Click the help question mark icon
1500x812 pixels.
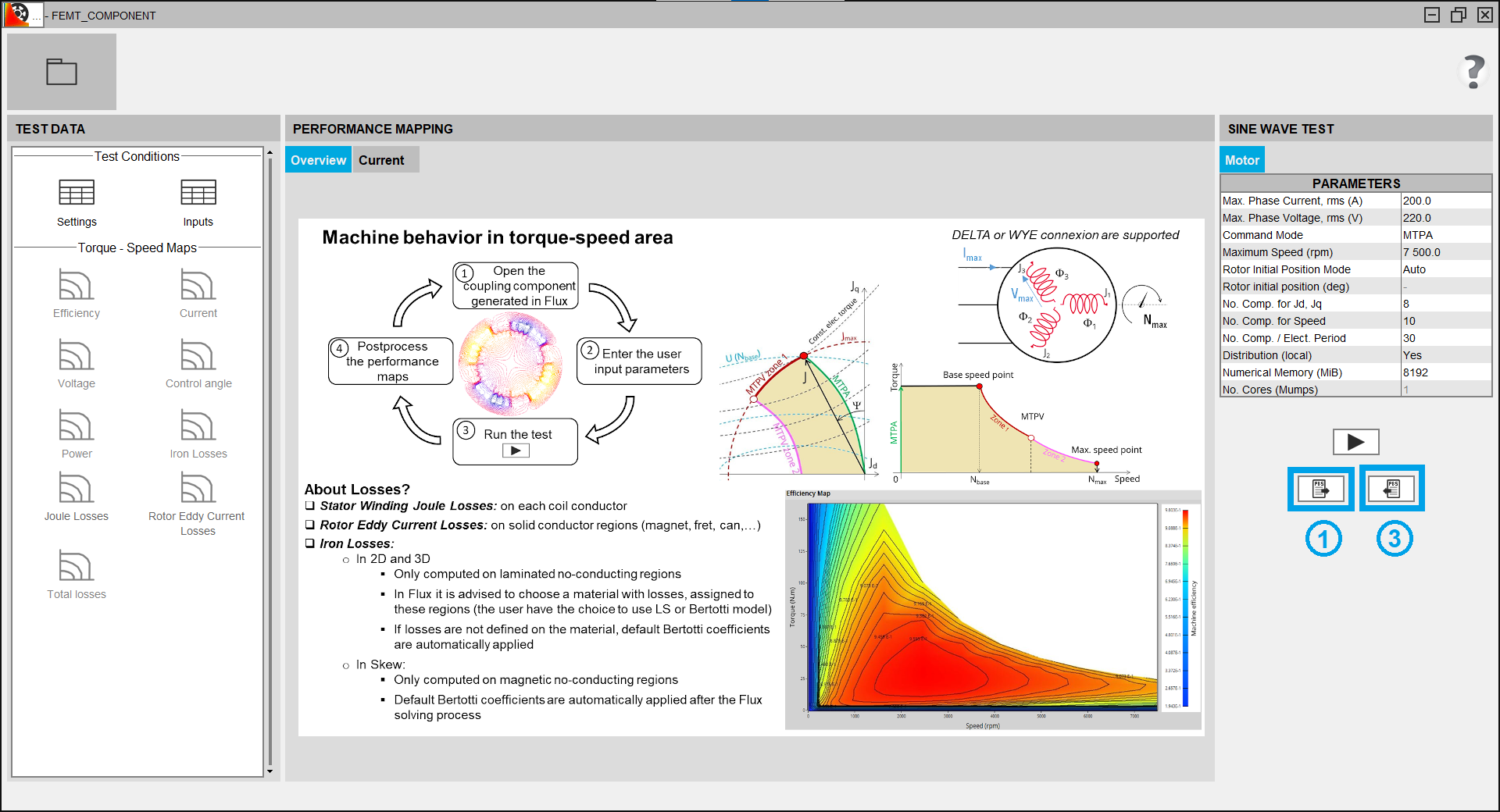(x=1473, y=72)
